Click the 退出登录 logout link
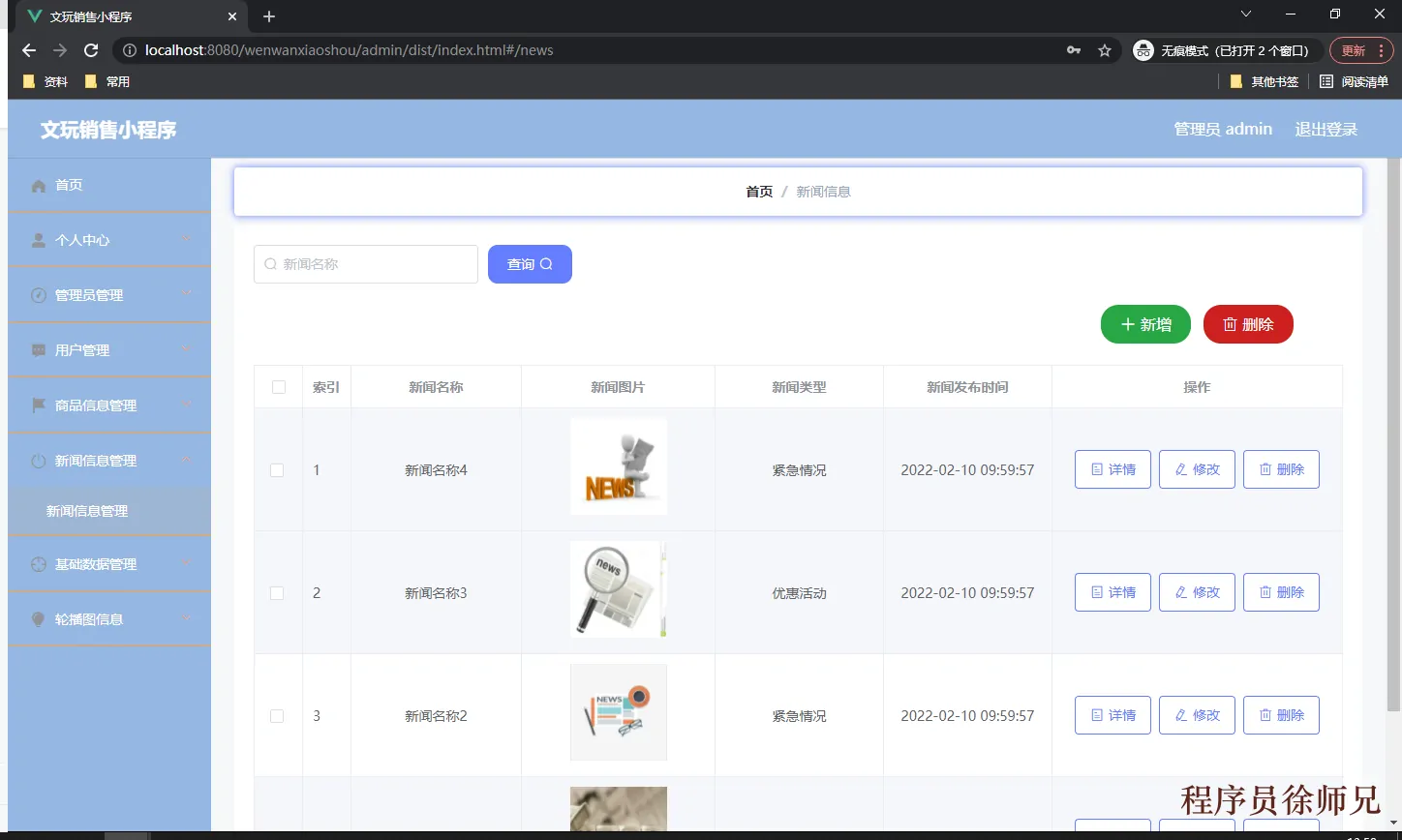 pos(1326,130)
